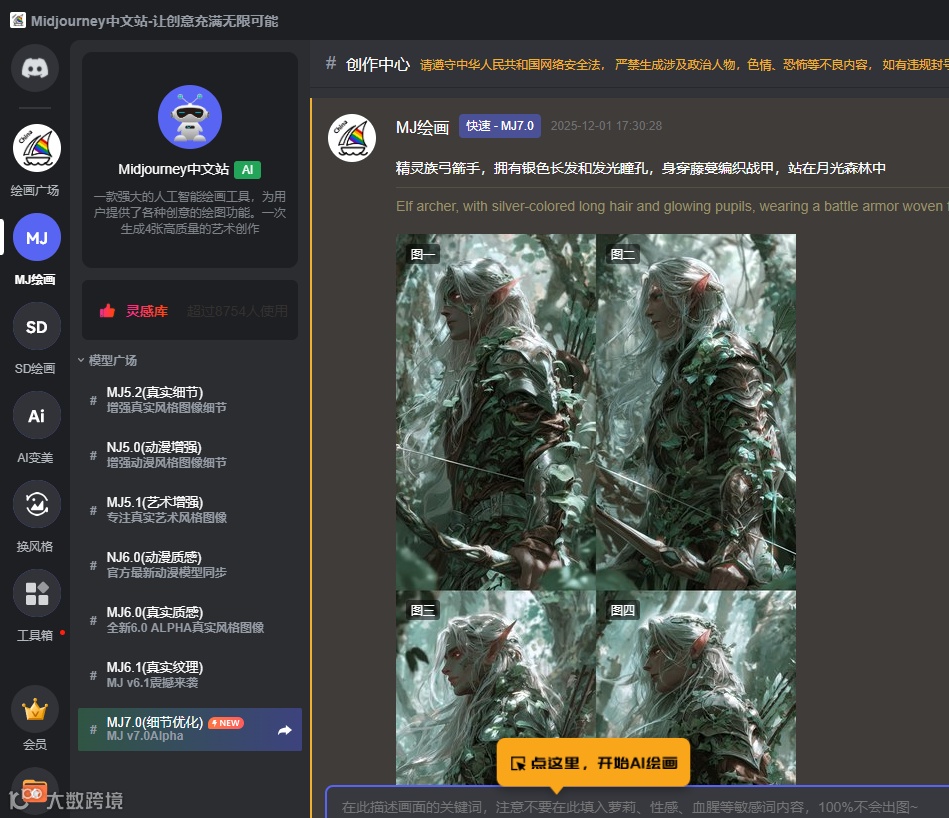Click the 点这里，开始AI绘画 tooltip
Screen dimensions: 949x818
click(x=593, y=762)
